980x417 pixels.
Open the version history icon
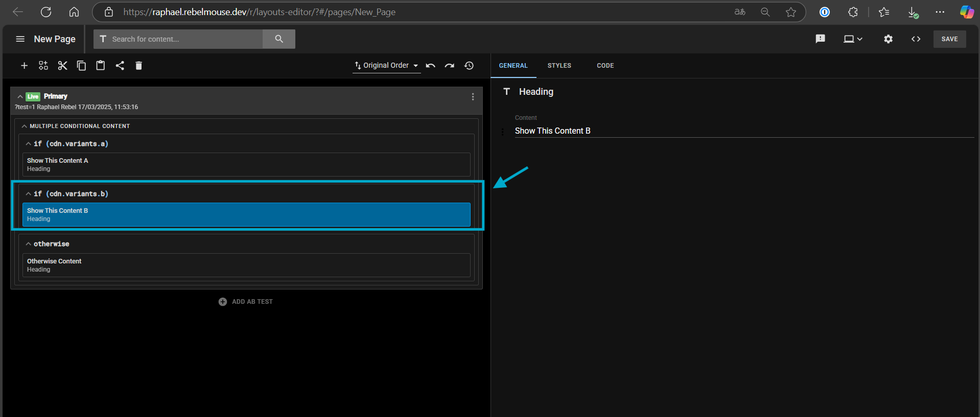[x=469, y=65]
